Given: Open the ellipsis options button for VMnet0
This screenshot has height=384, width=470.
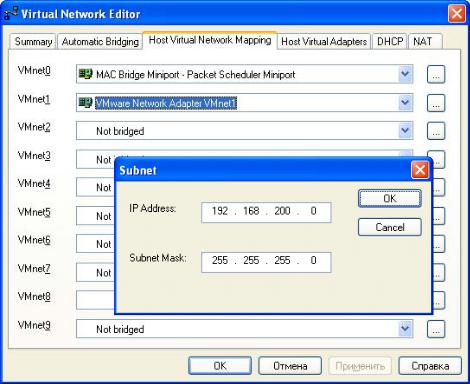Looking at the screenshot, I should coord(436,74).
